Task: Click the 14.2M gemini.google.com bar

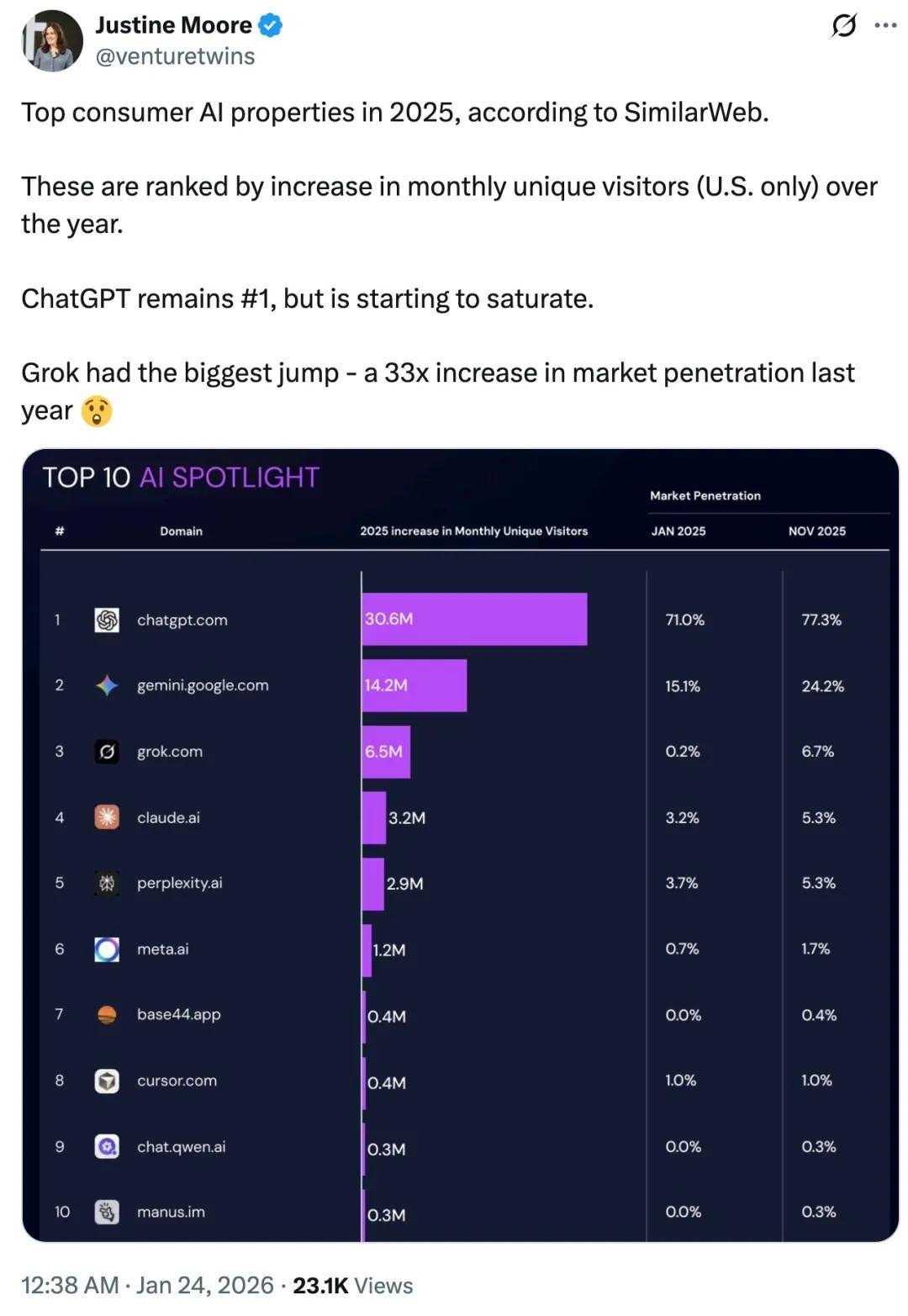Action: coord(414,685)
